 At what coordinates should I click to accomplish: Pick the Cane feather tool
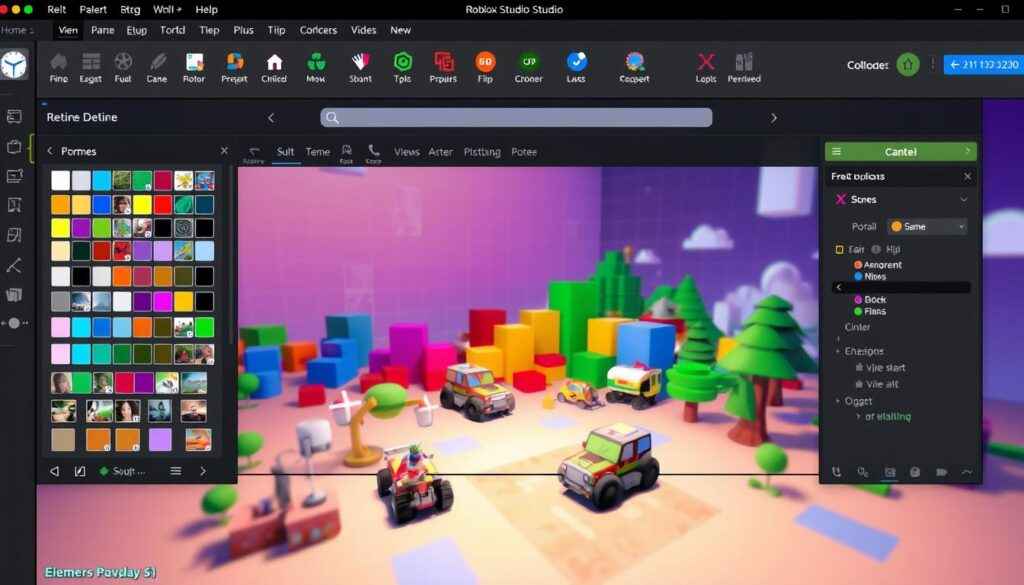tap(157, 68)
